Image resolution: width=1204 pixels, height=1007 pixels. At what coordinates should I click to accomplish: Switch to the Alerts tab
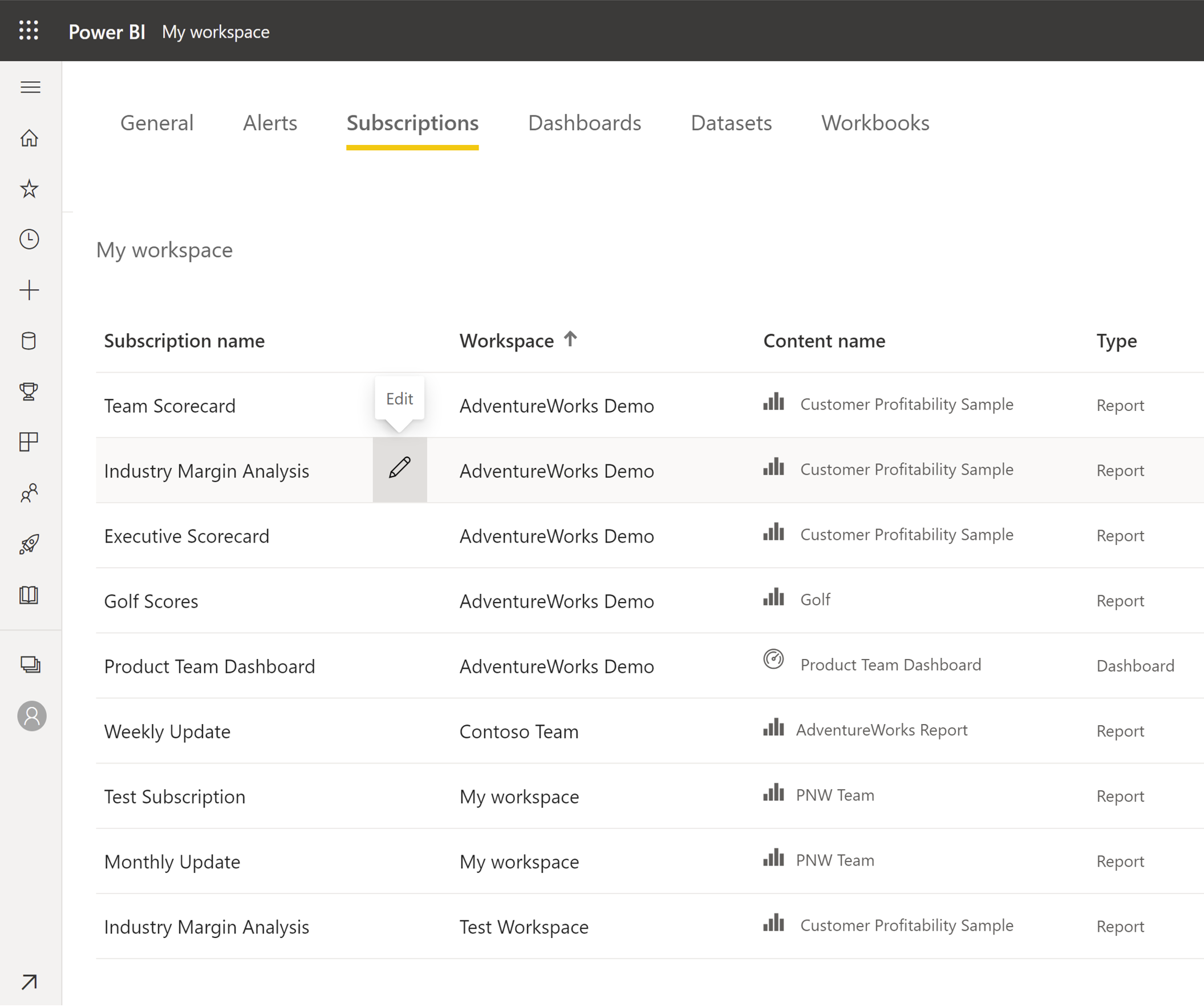click(x=270, y=123)
